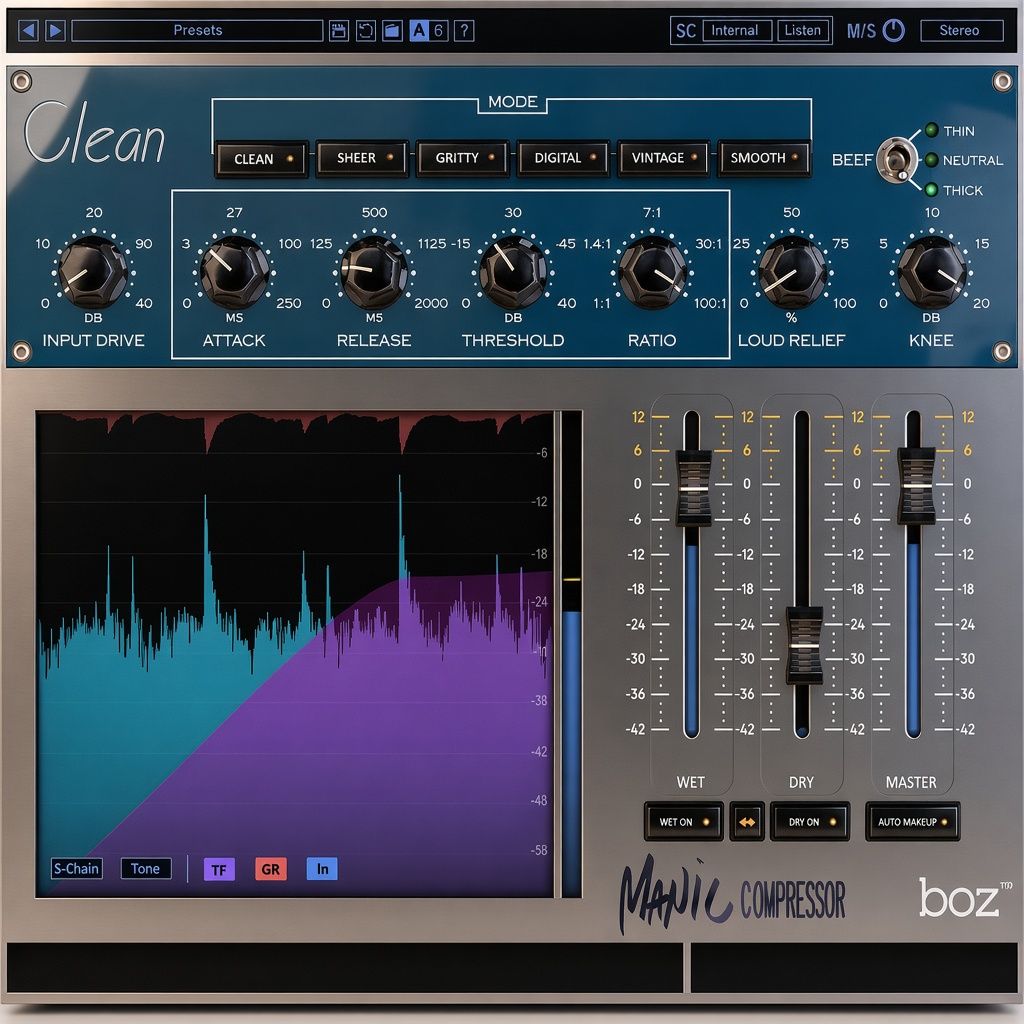This screenshot has height=1024, width=1024.
Task: Click the save preset icon
Action: 338,30
